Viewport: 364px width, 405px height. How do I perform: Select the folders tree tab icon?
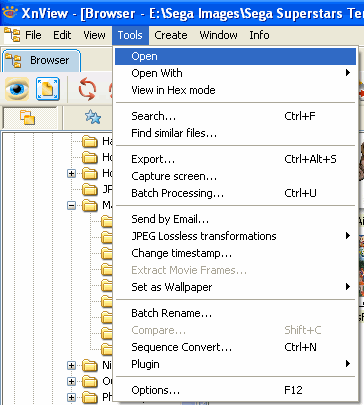tap(27, 117)
